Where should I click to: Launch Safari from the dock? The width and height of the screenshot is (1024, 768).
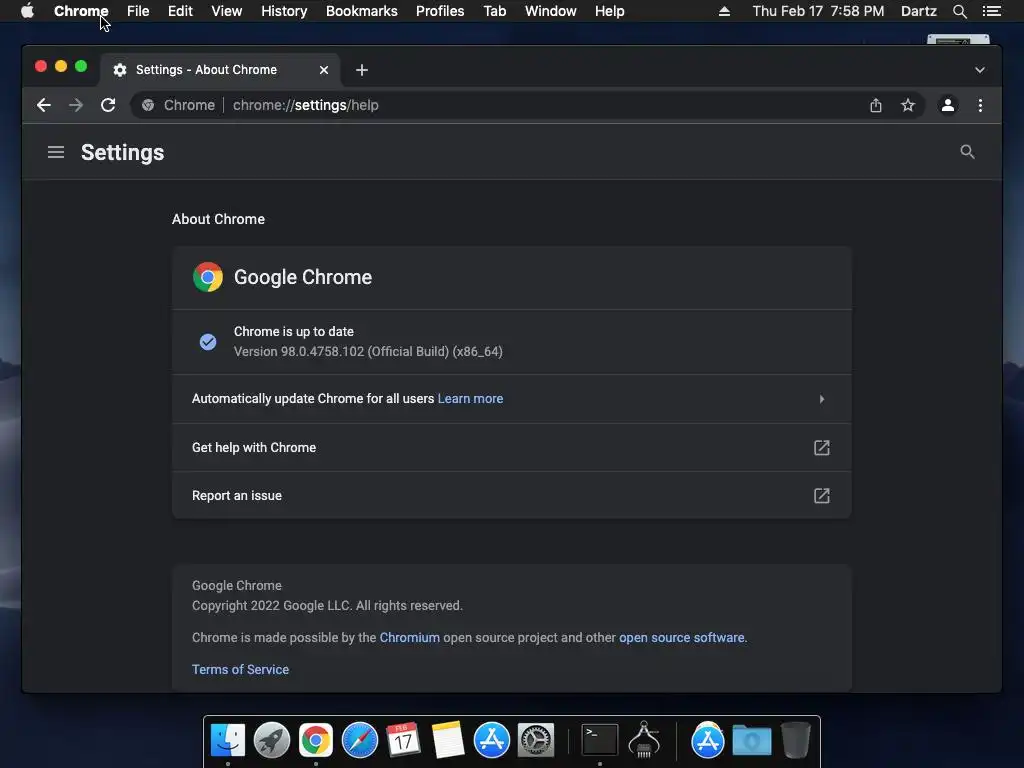[360, 740]
